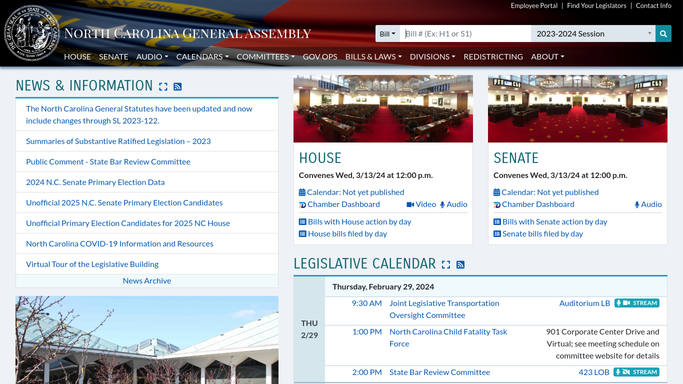The width and height of the screenshot is (683, 384).
Task: Open House Video stream link
Action: [421, 204]
